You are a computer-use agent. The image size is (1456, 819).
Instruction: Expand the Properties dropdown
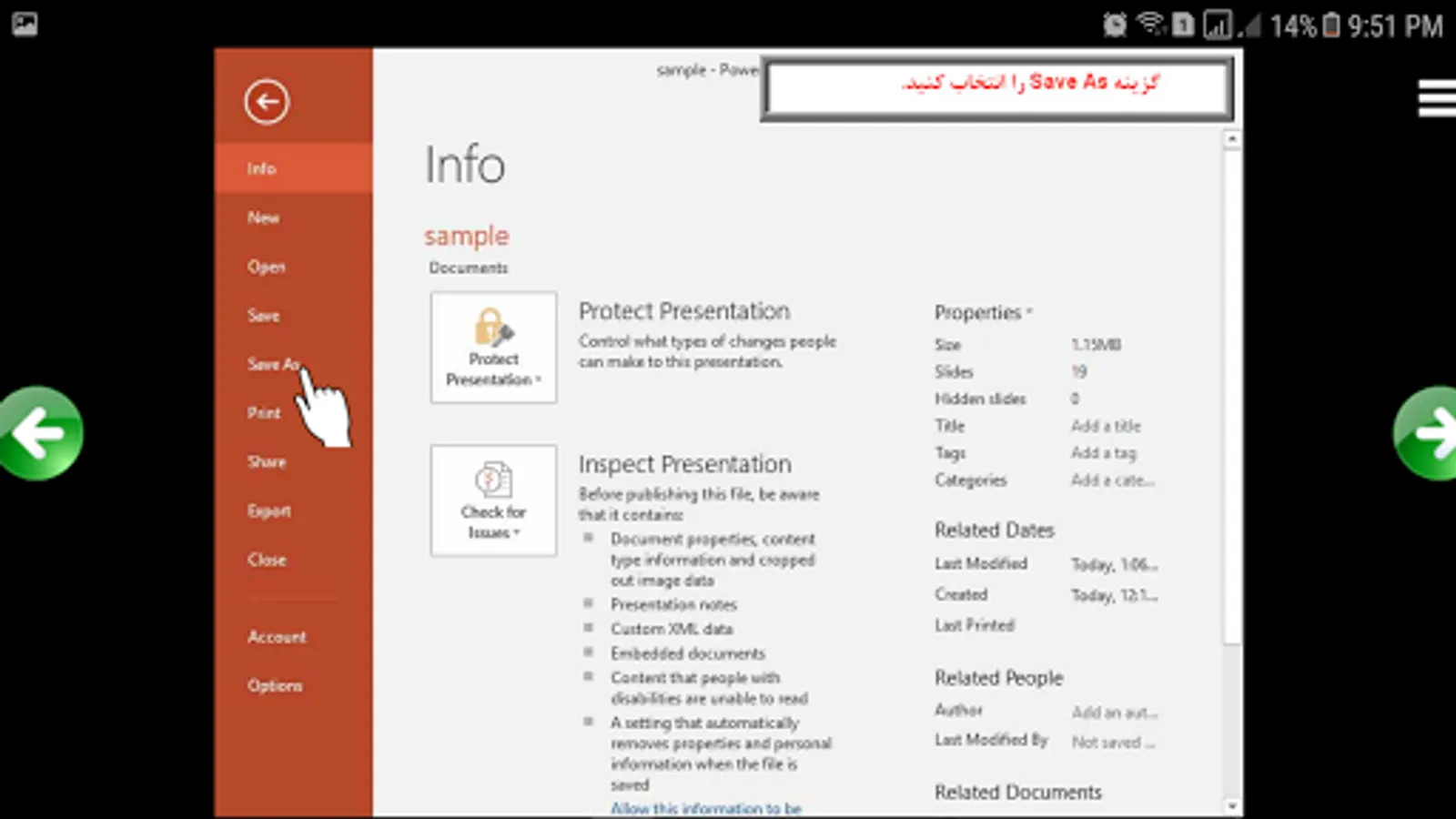tap(984, 313)
